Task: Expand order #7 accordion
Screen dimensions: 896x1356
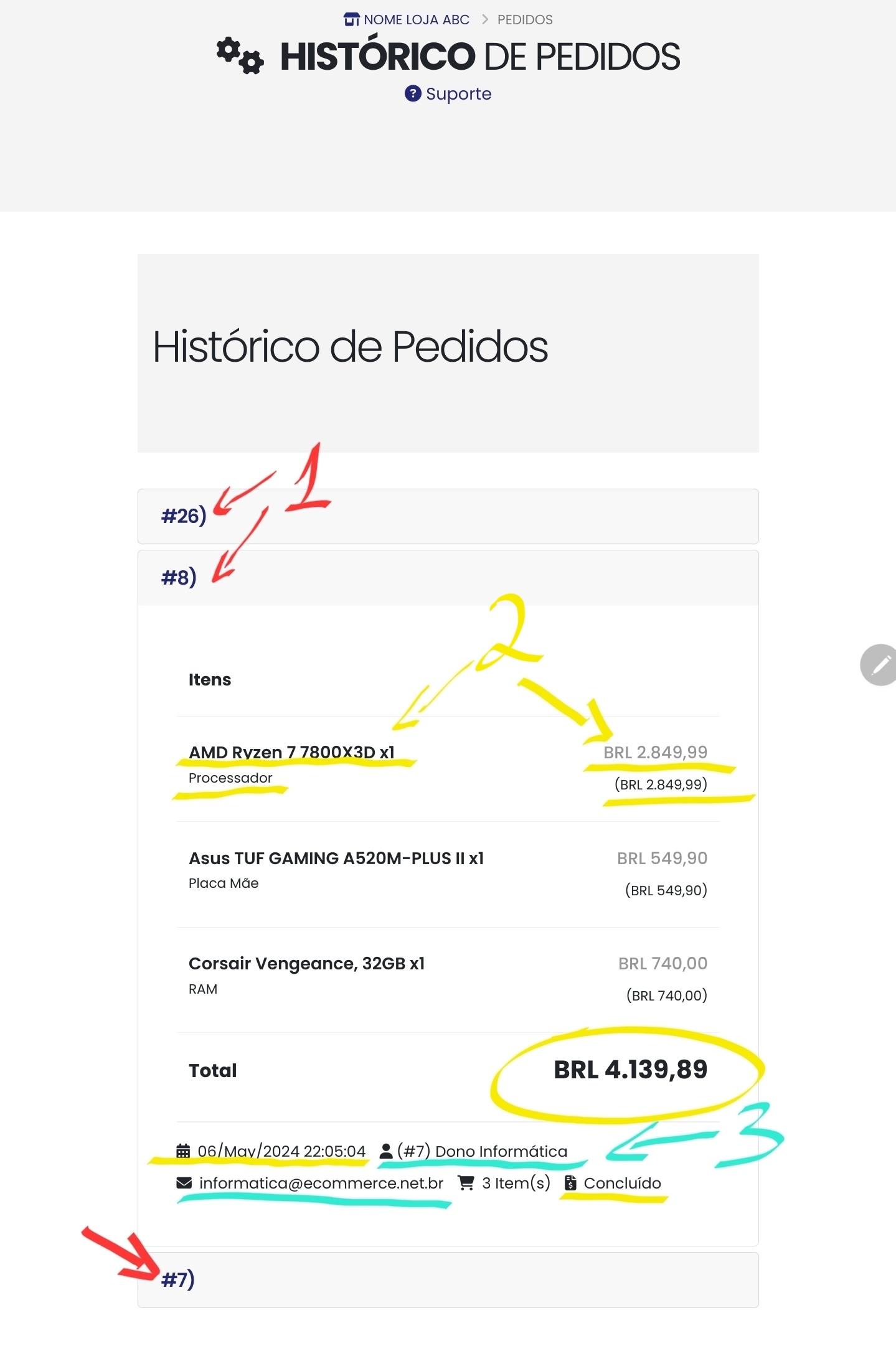Action: (x=448, y=1279)
